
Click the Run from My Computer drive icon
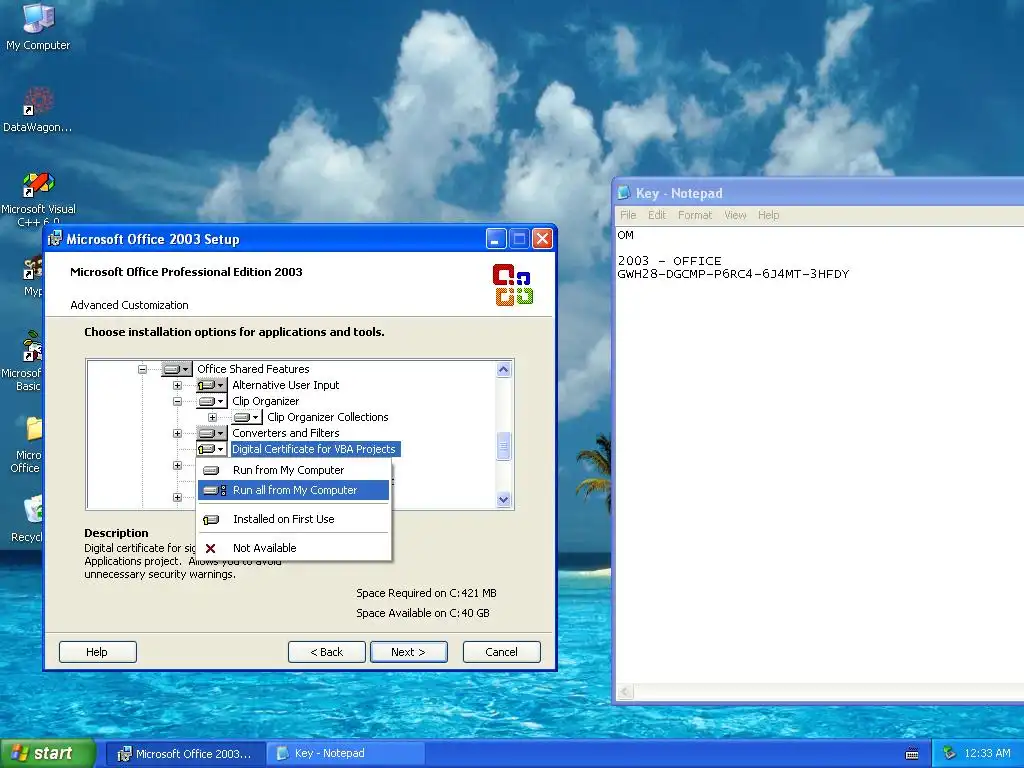[211, 470]
